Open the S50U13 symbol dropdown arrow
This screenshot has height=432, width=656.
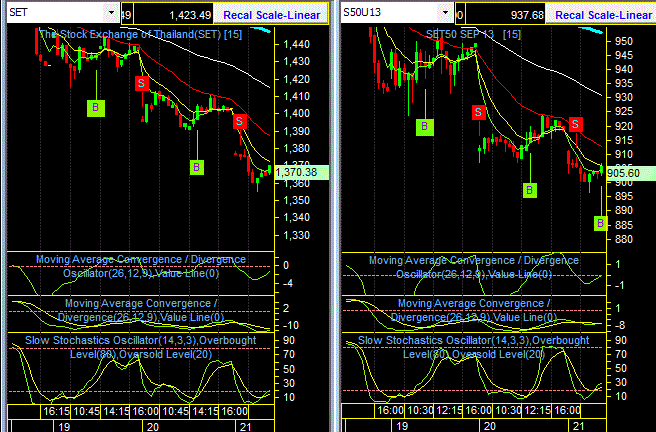[445, 13]
